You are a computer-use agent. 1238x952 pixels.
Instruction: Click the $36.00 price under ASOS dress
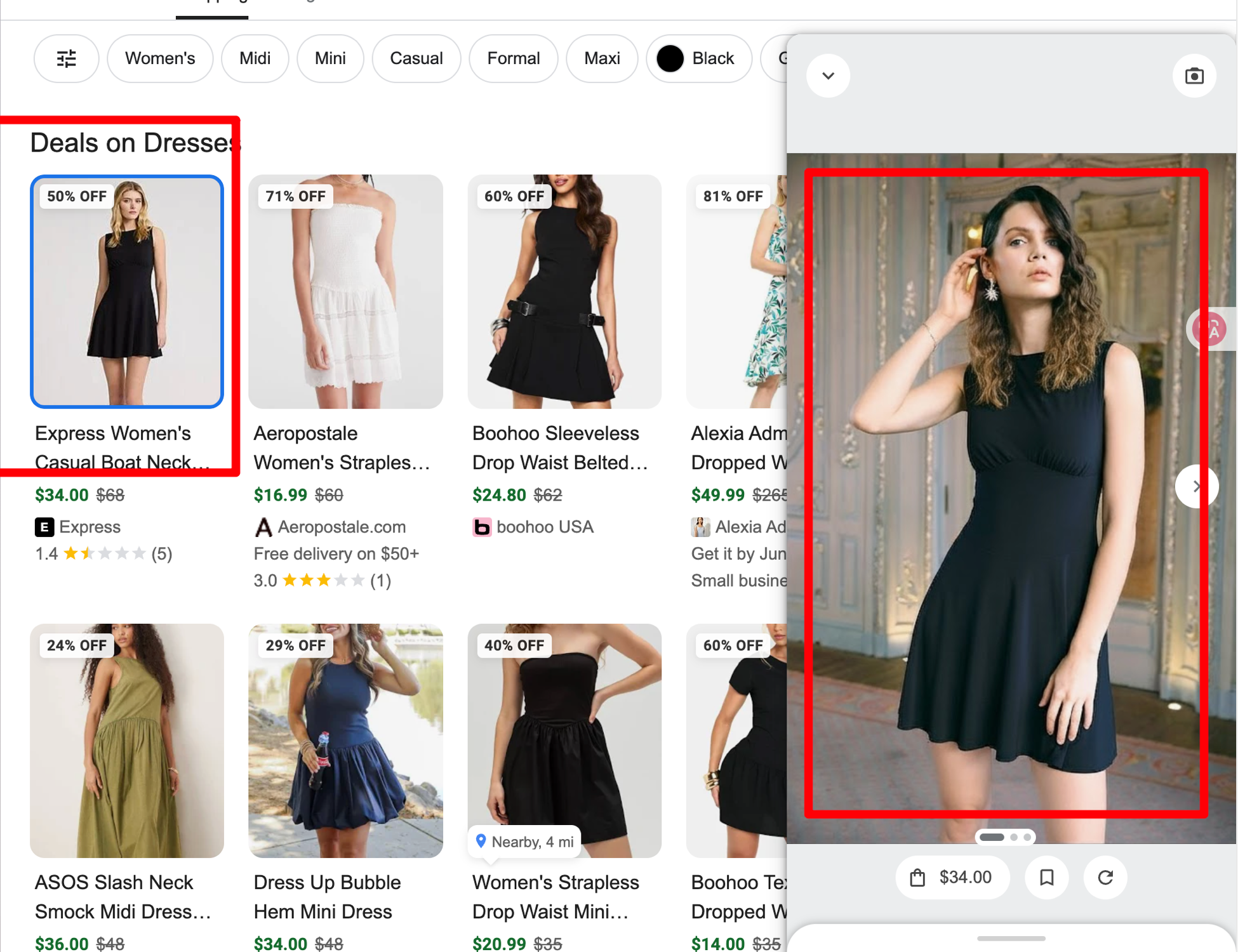click(x=62, y=943)
